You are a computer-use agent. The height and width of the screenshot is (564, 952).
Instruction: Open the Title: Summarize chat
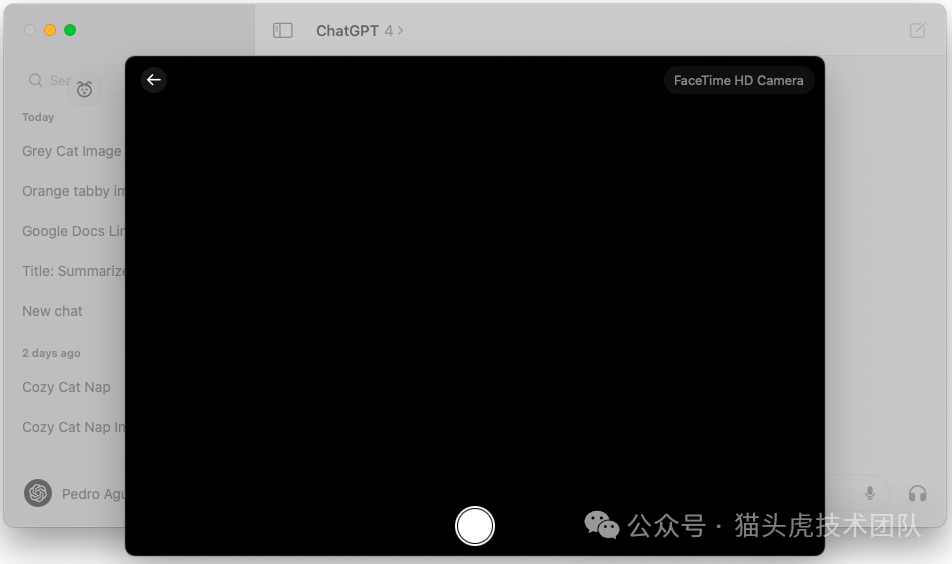point(73,271)
